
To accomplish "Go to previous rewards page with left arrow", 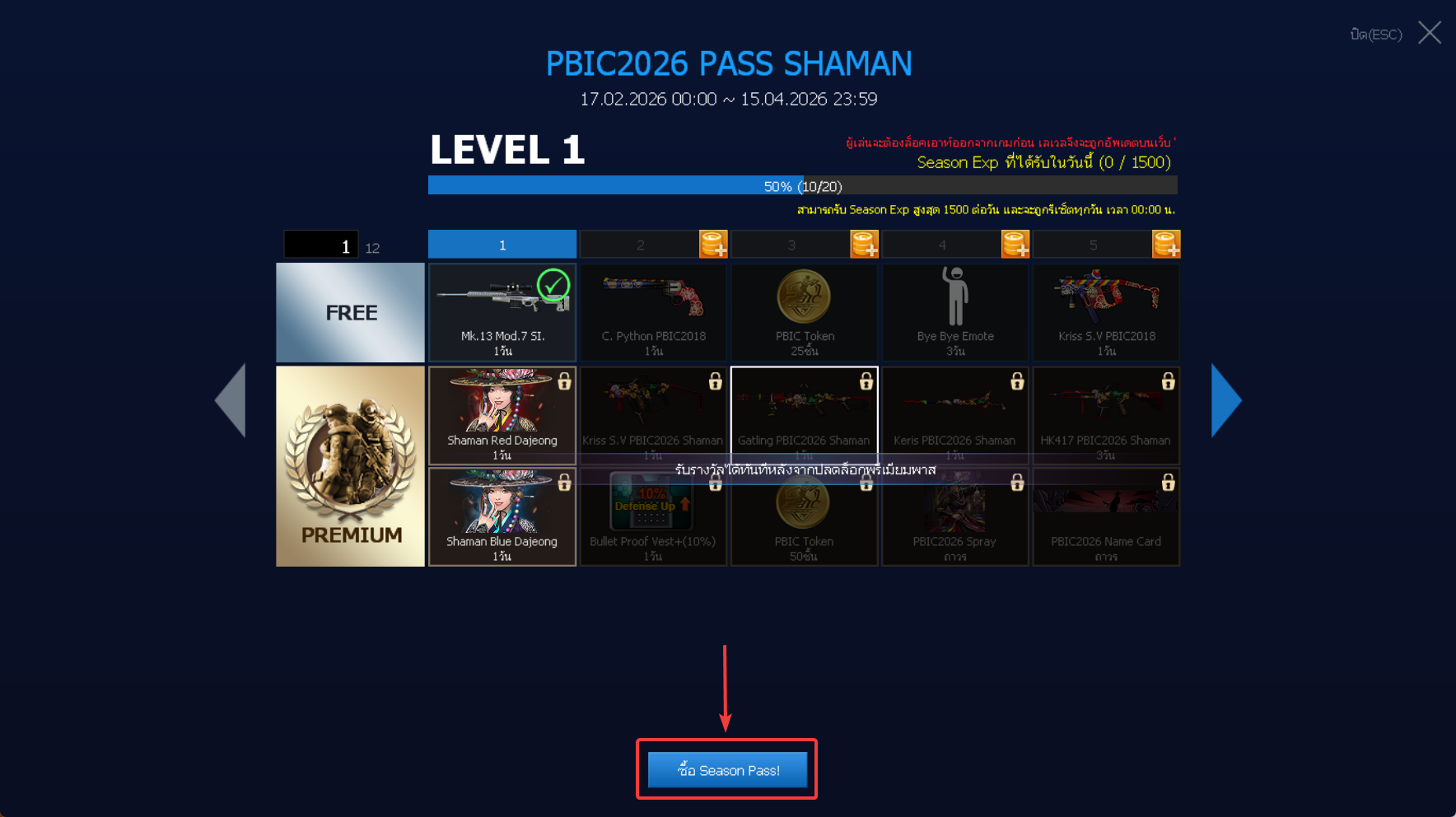I will pyautogui.click(x=231, y=400).
